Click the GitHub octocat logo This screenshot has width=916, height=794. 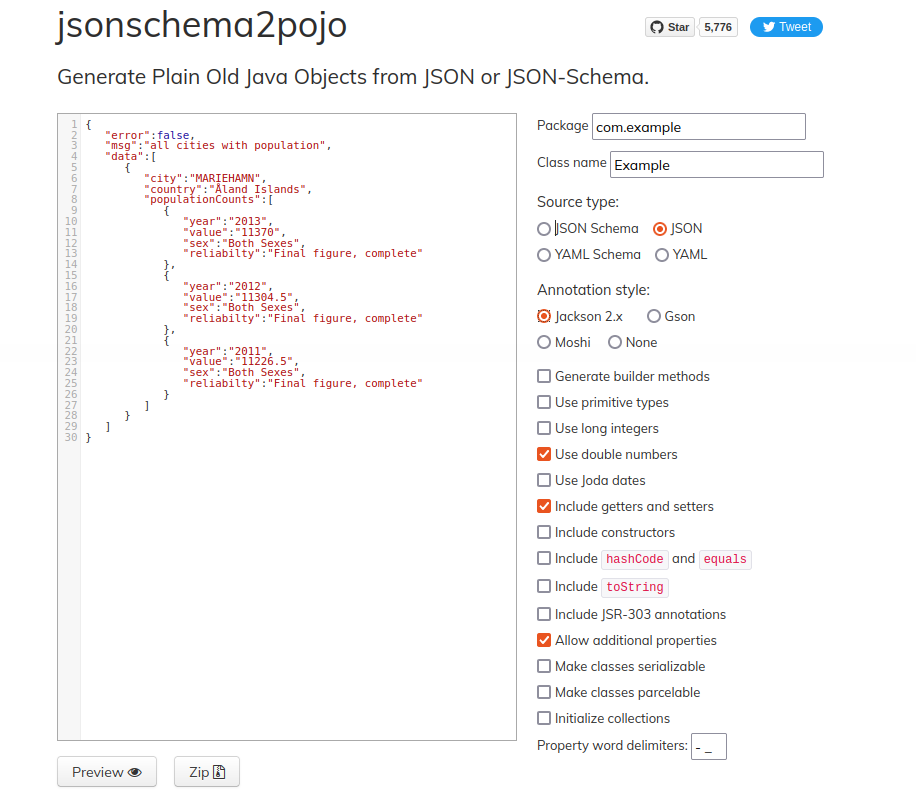pyautogui.click(x=655, y=27)
